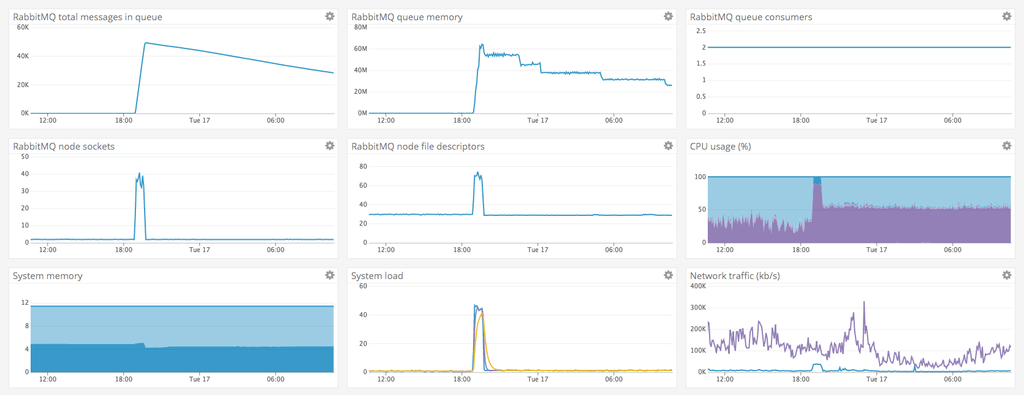The height and width of the screenshot is (395, 1024).
Task: Click '2.5' y-axis label in queue consumers graph
Action: click(x=701, y=31)
